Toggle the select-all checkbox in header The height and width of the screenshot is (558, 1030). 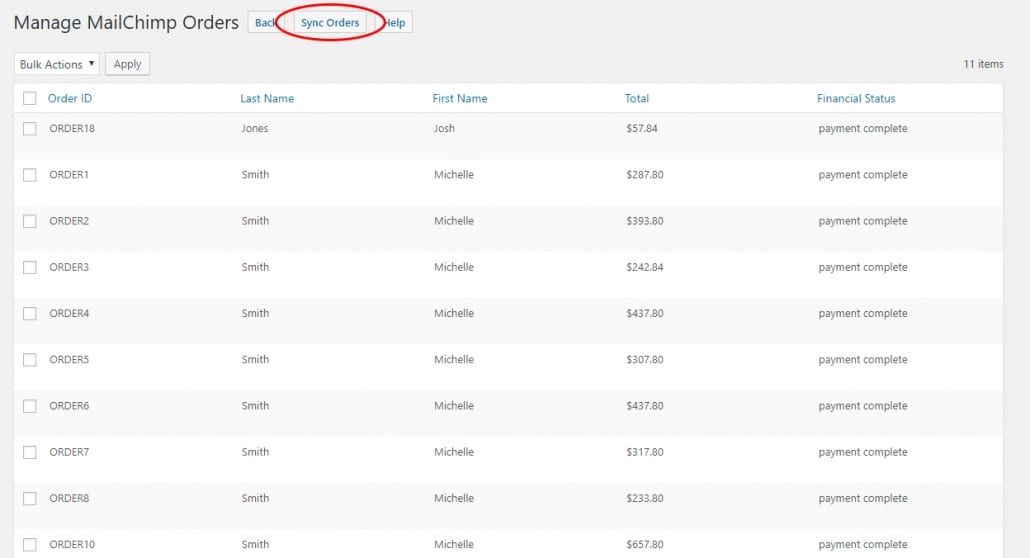coord(30,98)
